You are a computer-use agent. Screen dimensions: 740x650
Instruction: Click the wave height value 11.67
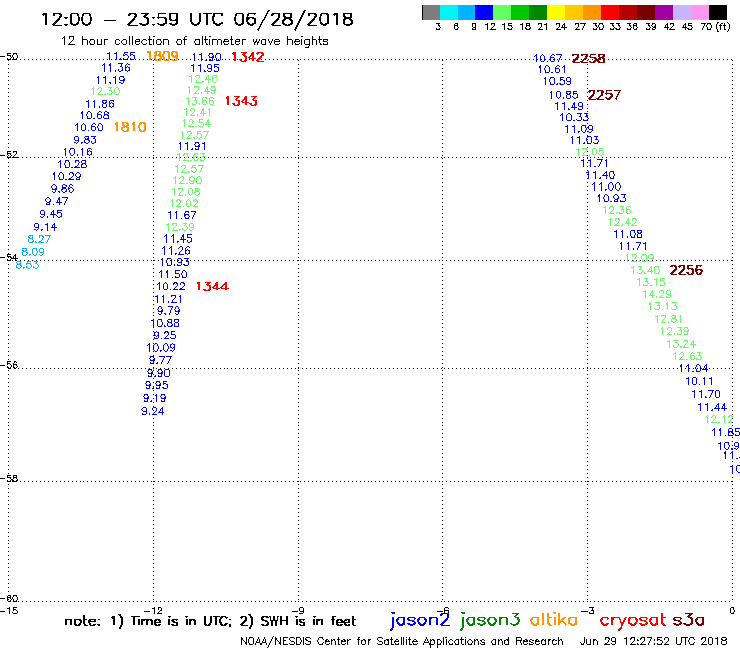[x=182, y=215]
